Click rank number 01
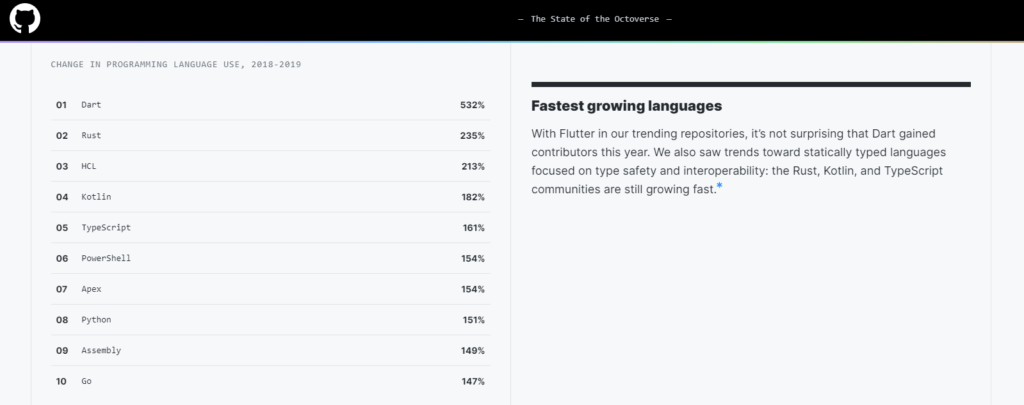This screenshot has height=405, width=1024. [x=61, y=105]
